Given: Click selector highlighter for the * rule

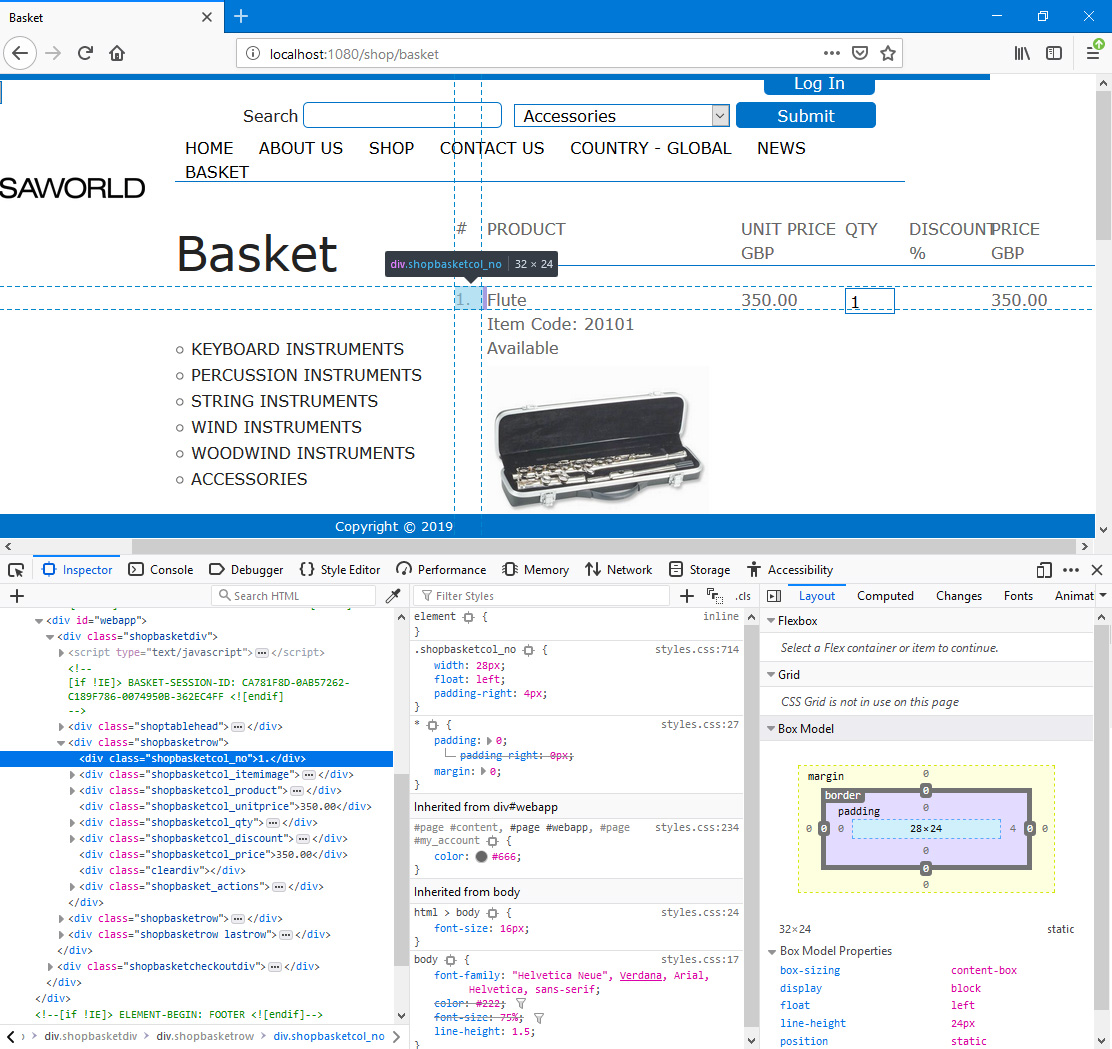Looking at the screenshot, I should pyautogui.click(x=433, y=725).
